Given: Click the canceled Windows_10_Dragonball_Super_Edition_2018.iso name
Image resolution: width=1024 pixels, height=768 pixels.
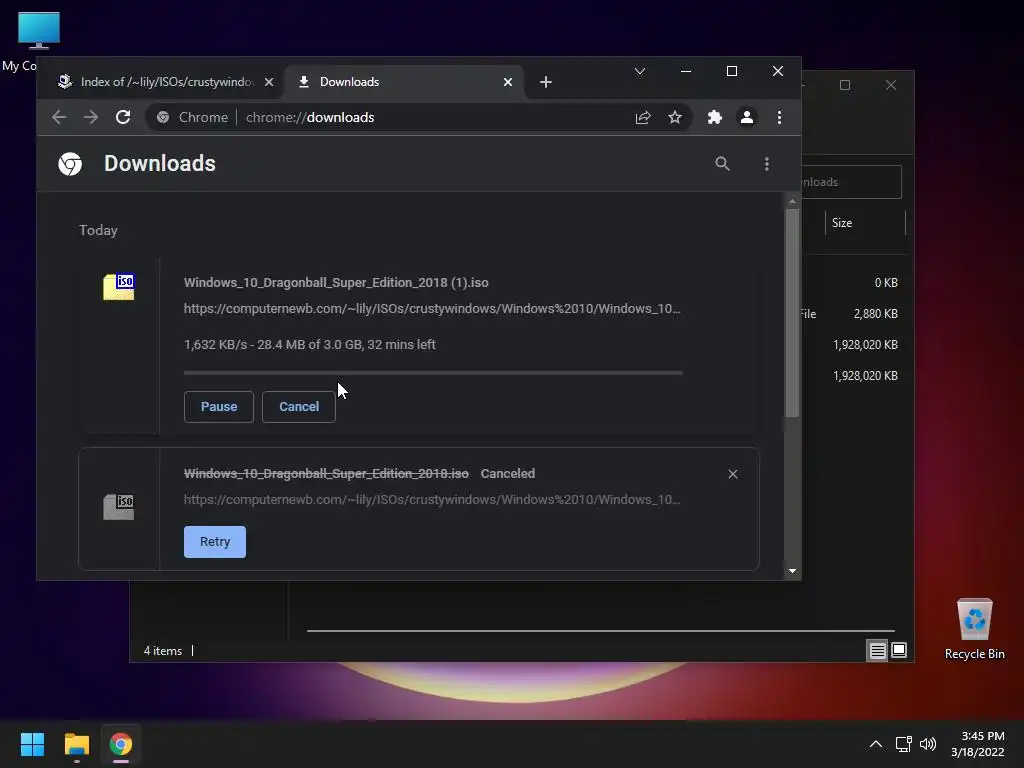Looking at the screenshot, I should point(326,474).
